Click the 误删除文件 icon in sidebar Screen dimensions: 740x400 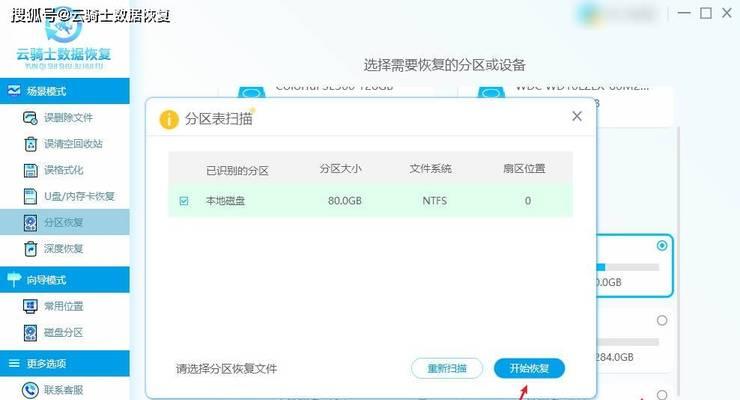(30, 117)
